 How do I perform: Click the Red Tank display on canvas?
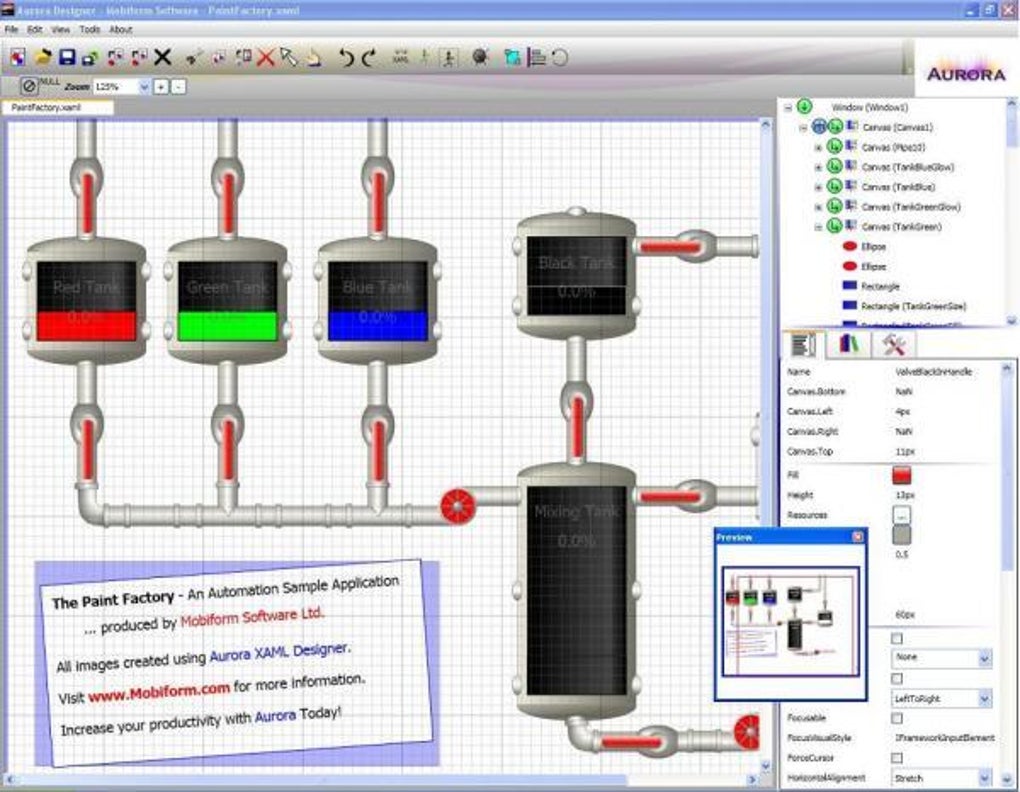tap(86, 300)
